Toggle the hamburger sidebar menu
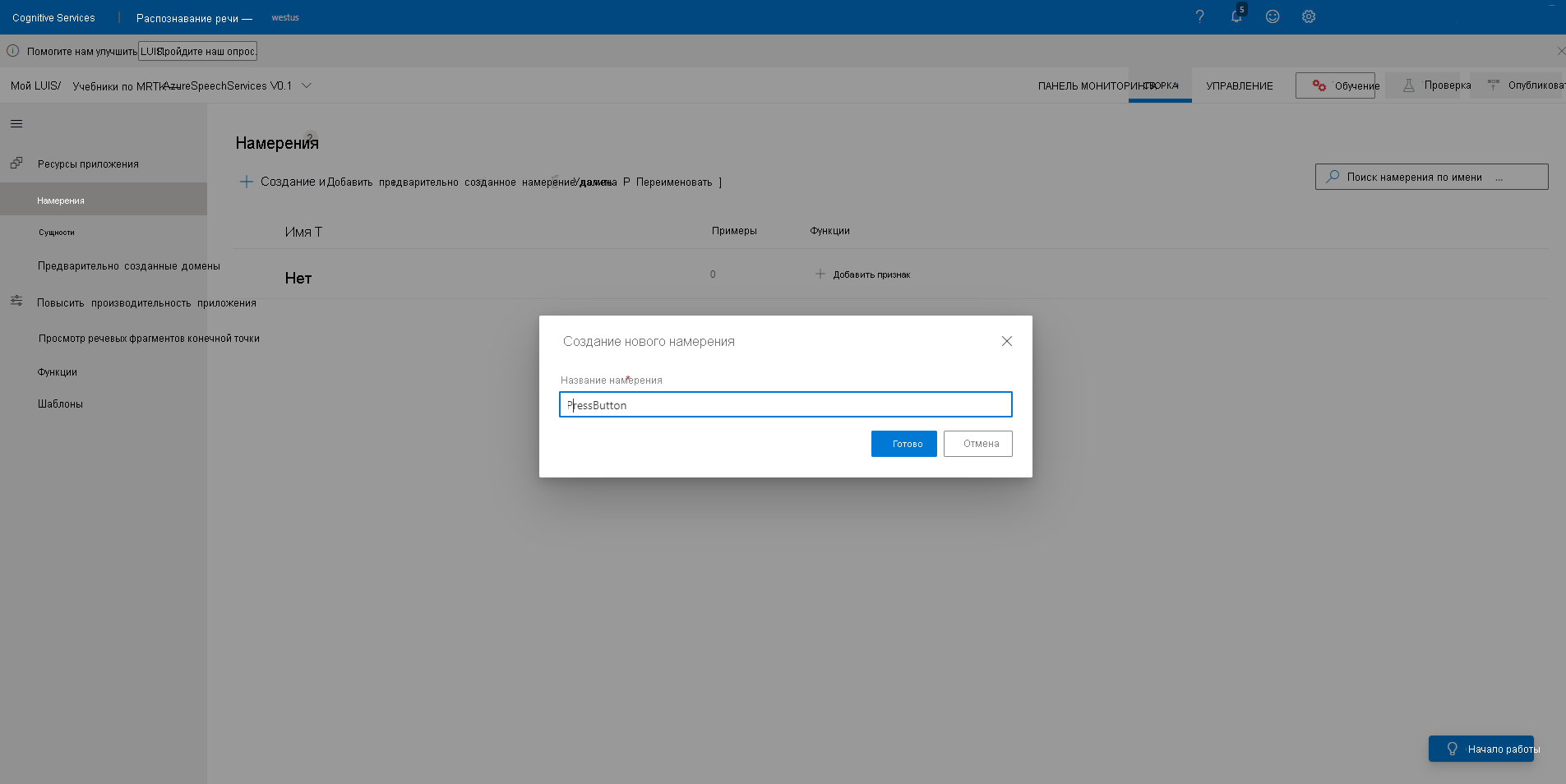The height and width of the screenshot is (784, 1566). [16, 124]
